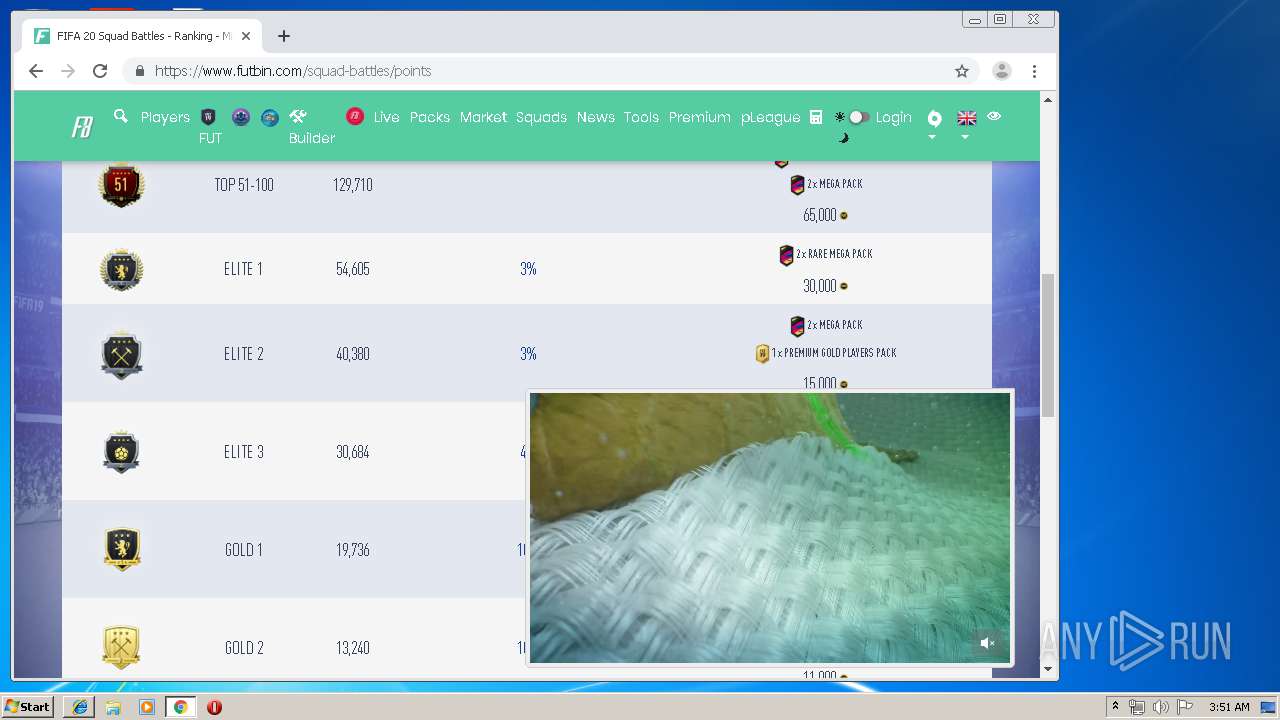Select the ELITE 1 rank label
Image resolution: width=1280 pixels, height=720 pixels.
point(243,269)
